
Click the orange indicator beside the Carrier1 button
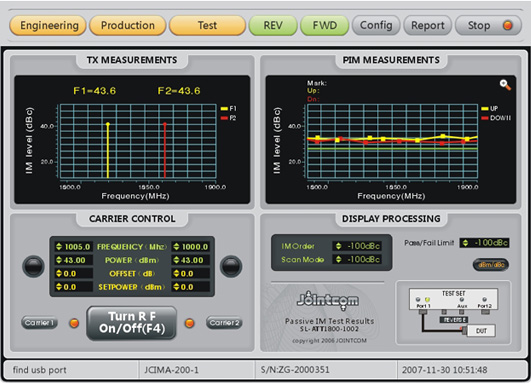[x=74, y=323]
